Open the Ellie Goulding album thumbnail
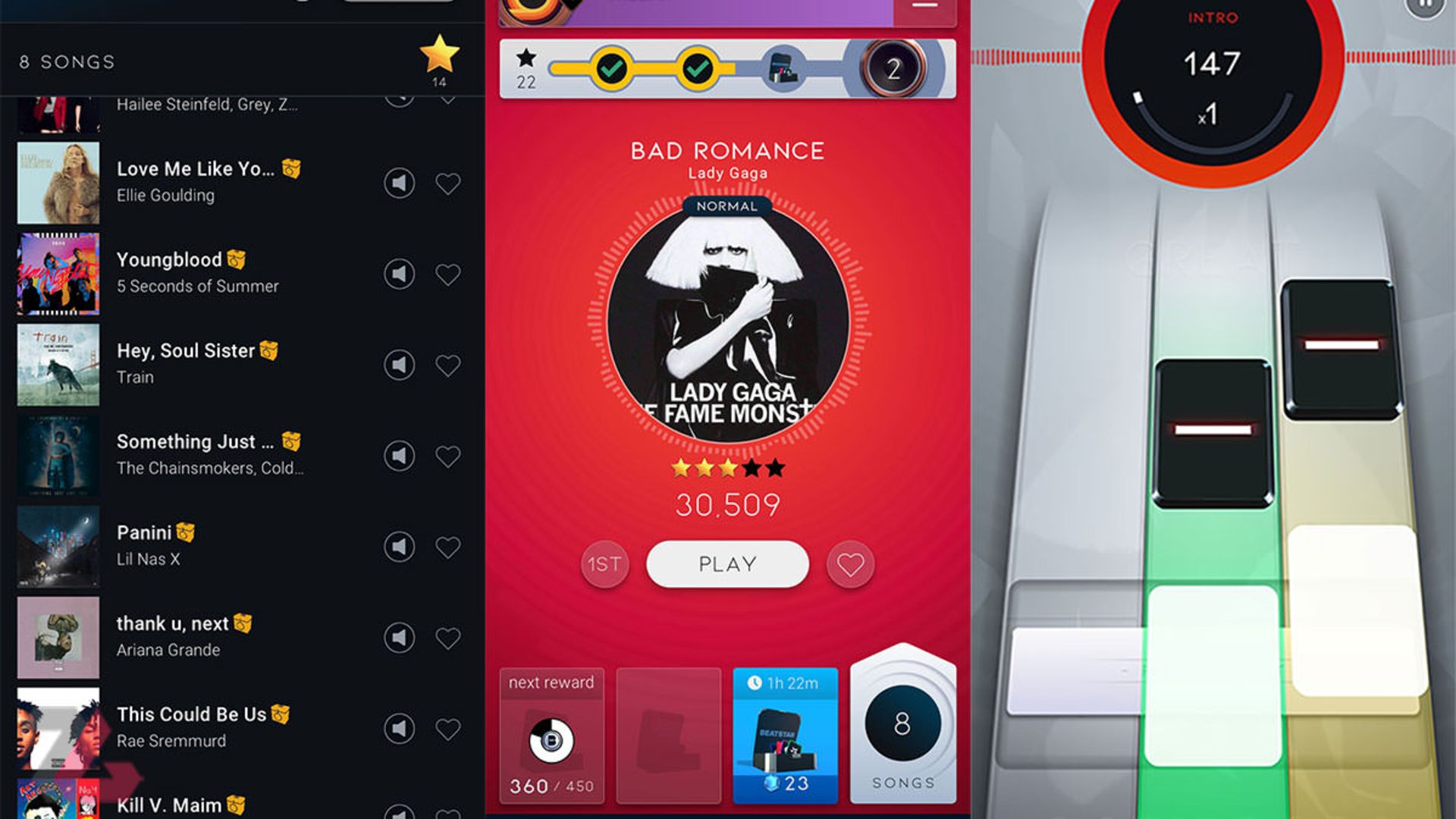 pos(58,183)
